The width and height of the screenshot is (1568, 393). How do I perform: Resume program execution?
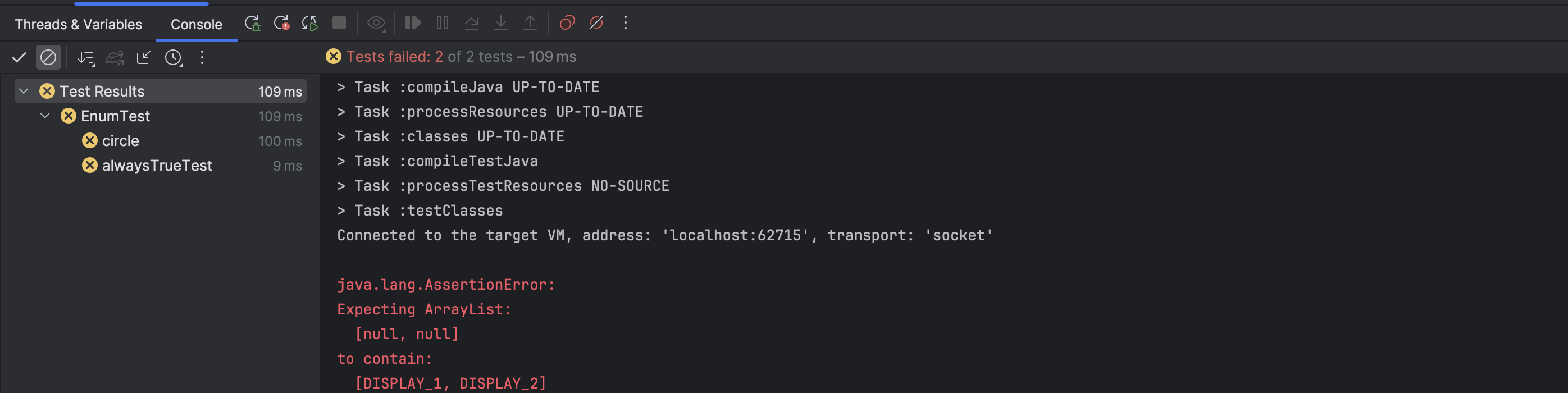(x=413, y=23)
